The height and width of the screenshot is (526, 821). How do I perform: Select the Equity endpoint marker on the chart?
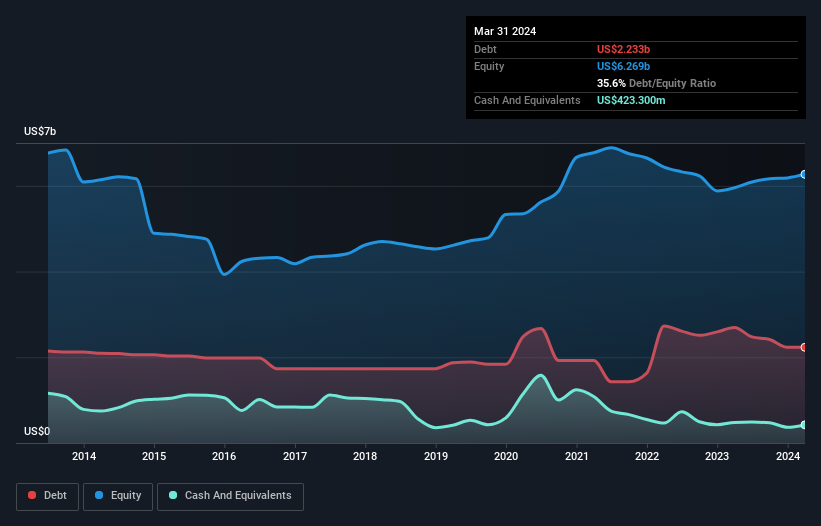point(804,174)
